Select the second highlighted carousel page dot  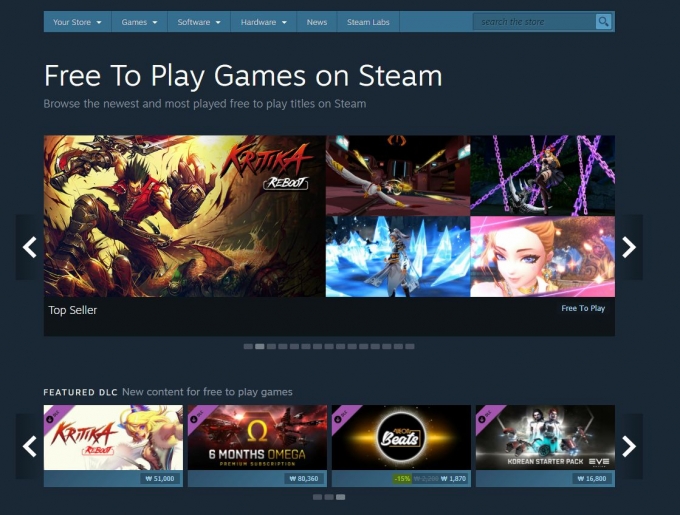(260, 346)
